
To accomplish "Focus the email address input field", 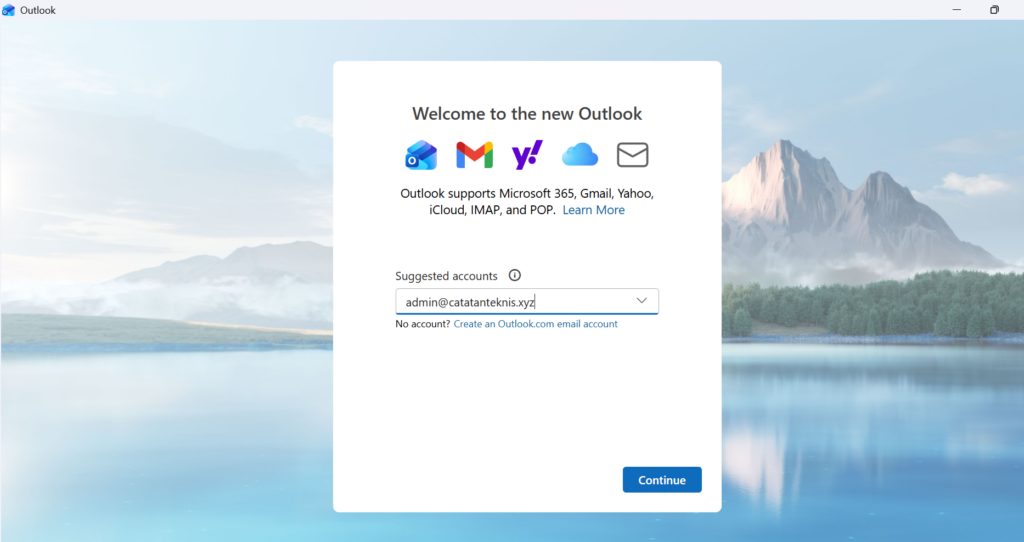I will coord(527,302).
